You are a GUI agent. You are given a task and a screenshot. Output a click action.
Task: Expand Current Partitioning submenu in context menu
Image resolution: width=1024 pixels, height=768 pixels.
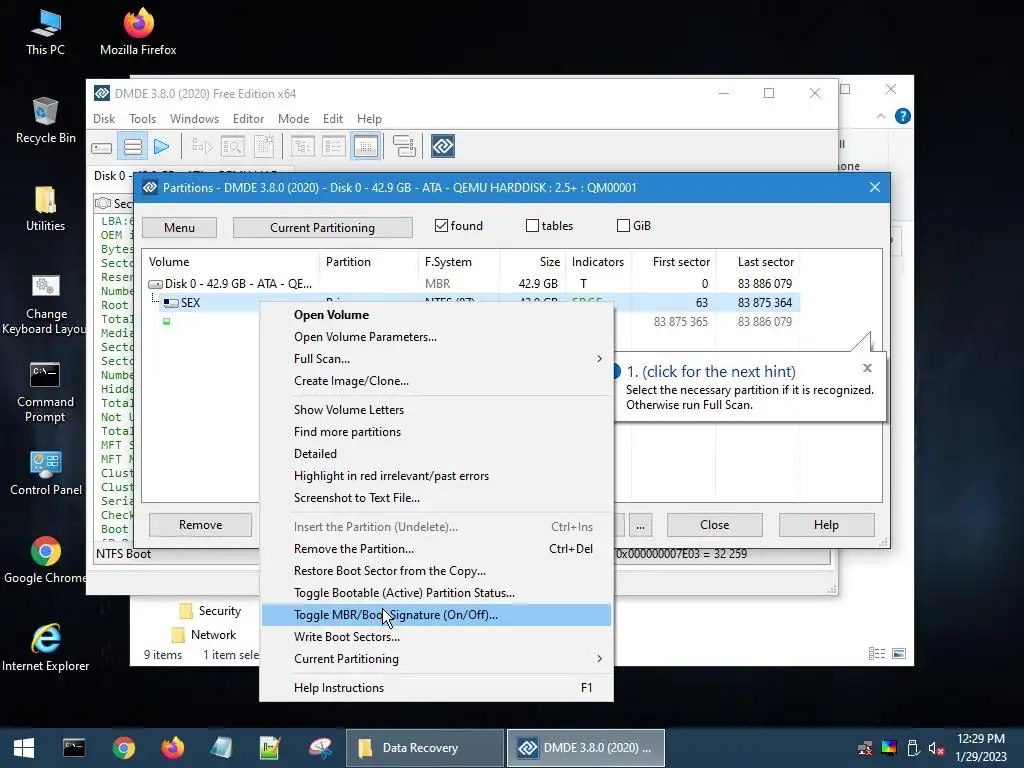(x=599, y=659)
